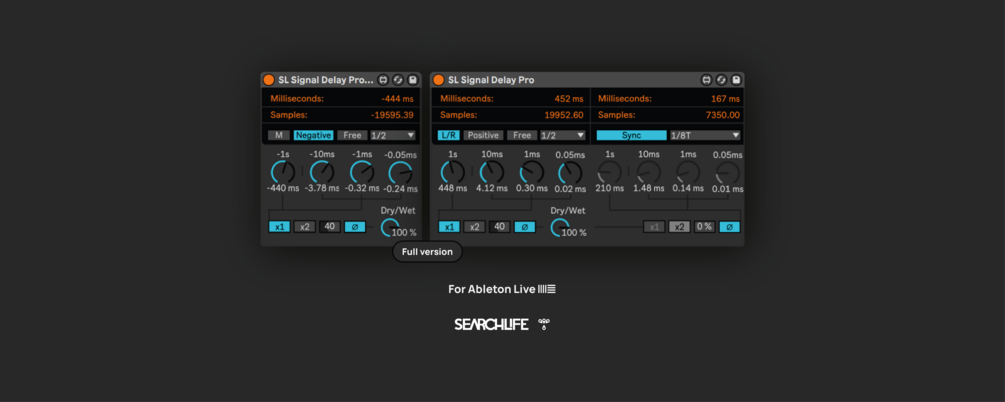Image resolution: width=1005 pixels, height=402 pixels.
Task: Toggle the phase invert ø button beside the 452 ms channel's 40 field
Action: click(525, 227)
